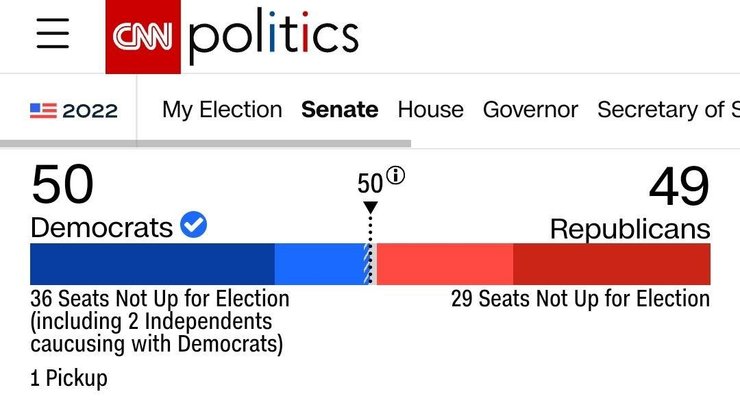Screen dimensions: 740x416
Task: Select the Secretary of State tab
Action: tap(667, 110)
